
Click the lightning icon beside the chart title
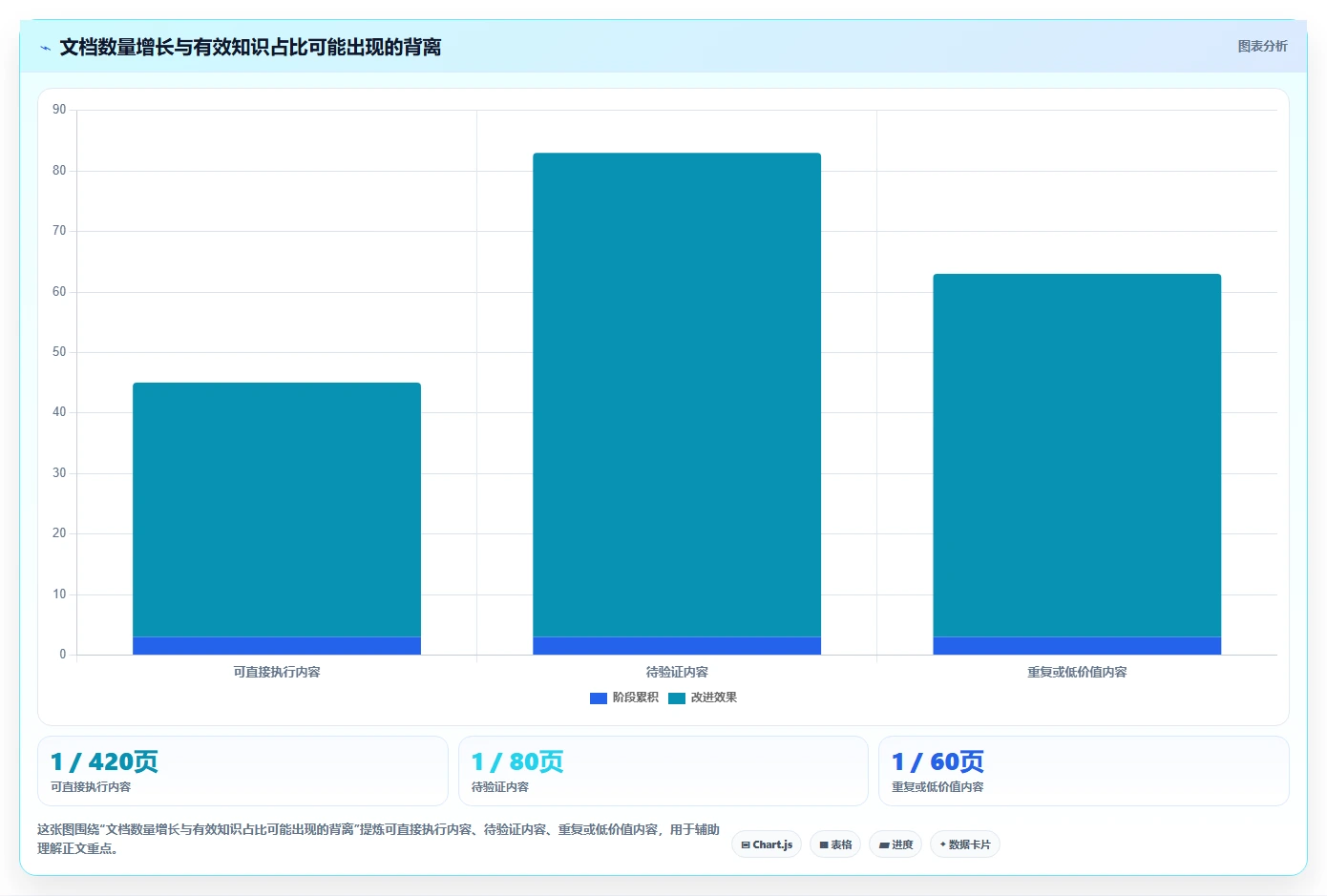tap(45, 48)
